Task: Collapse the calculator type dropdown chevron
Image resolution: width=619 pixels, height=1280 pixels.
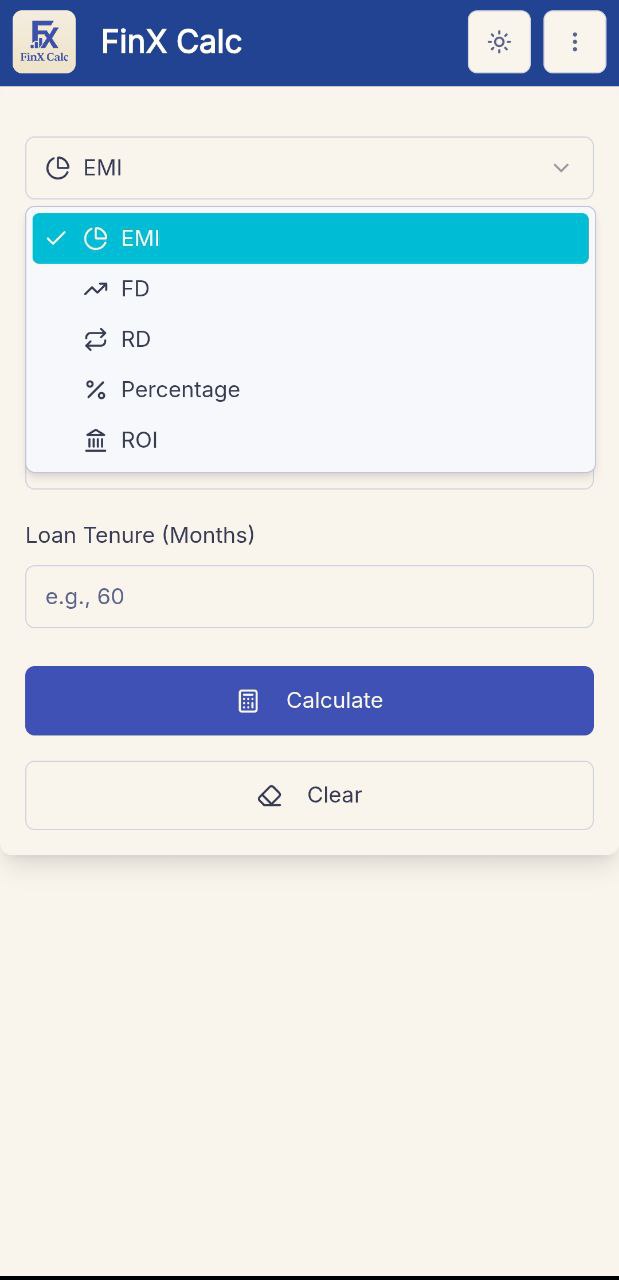Action: pyautogui.click(x=561, y=168)
